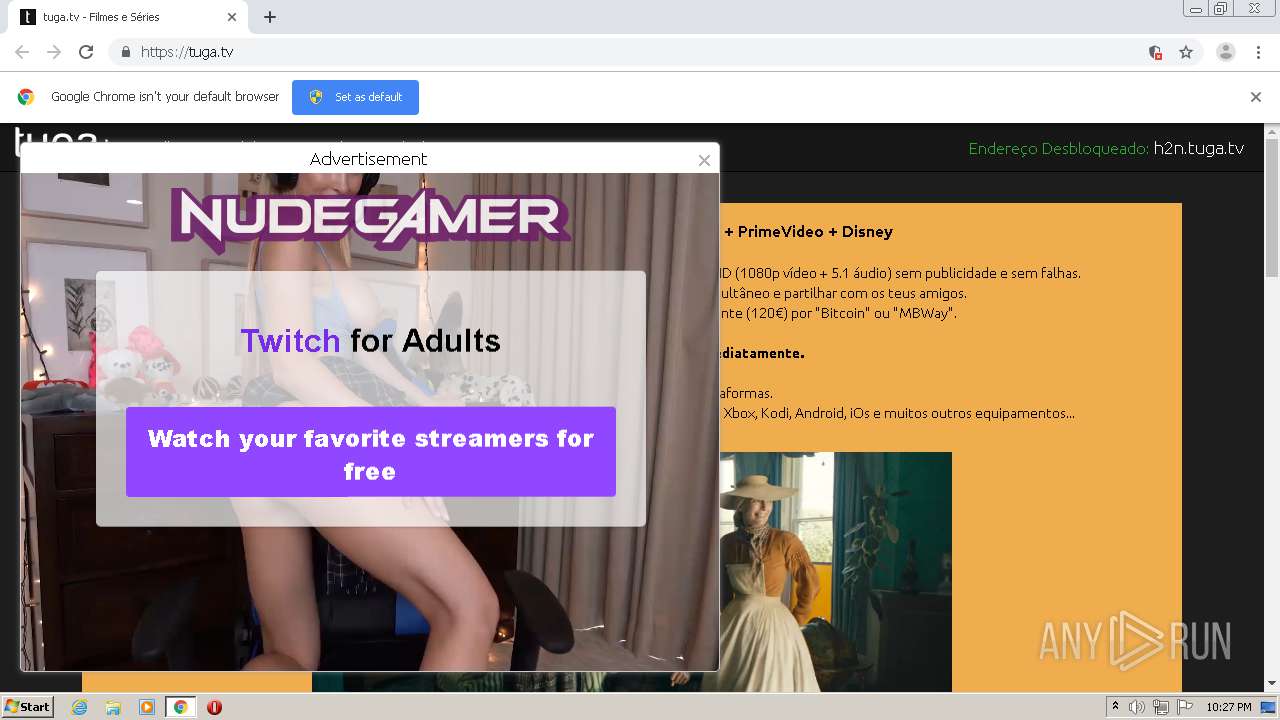Click the 10:27 PM clock
Screen dimensions: 1280x720
click(1229, 707)
